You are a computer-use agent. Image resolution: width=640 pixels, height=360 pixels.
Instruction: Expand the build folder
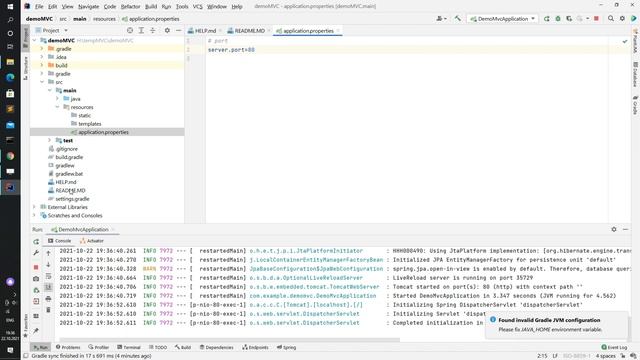point(42,65)
